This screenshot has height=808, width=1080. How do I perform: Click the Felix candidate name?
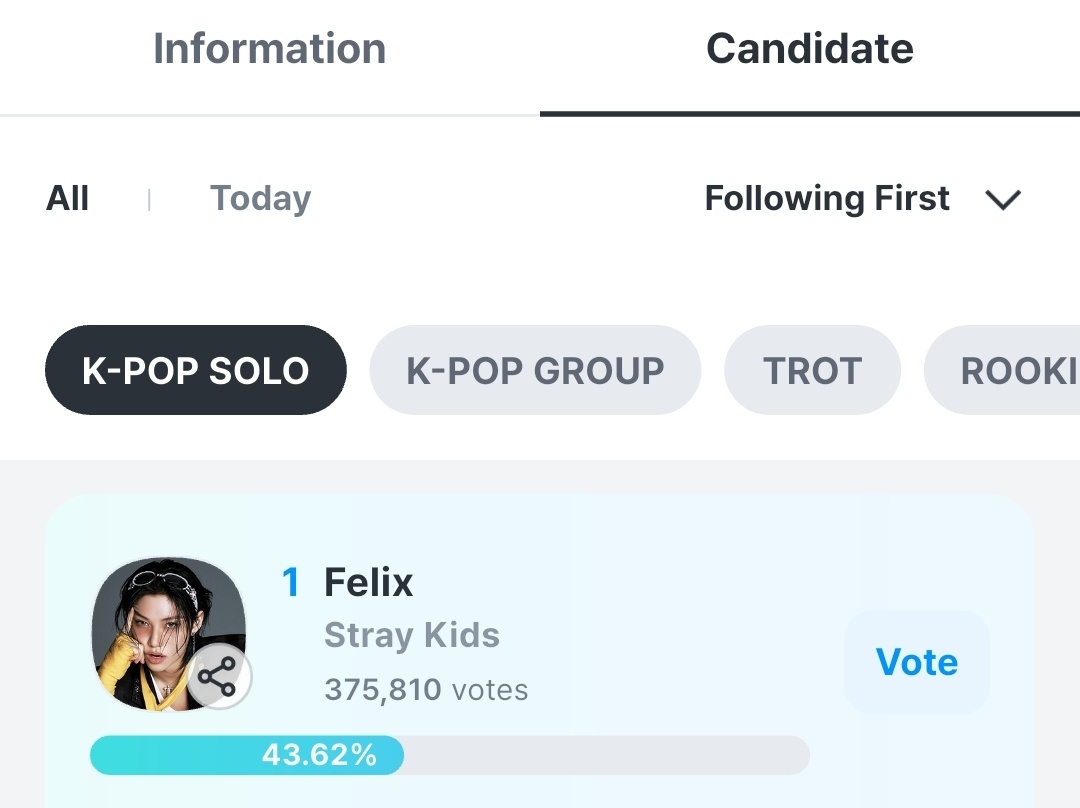[368, 583]
